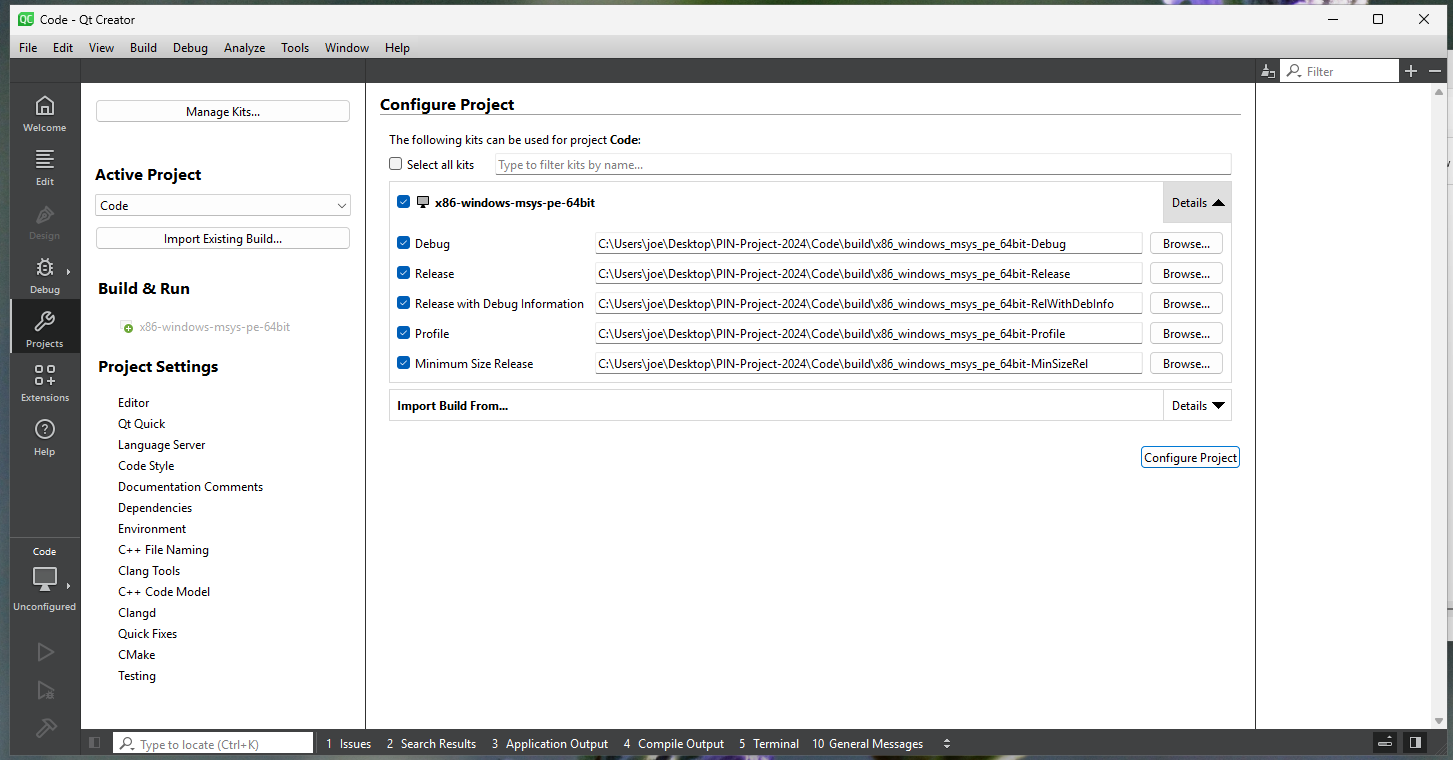
Task: Open the Compile Output pane tab
Action: pyautogui.click(x=673, y=743)
